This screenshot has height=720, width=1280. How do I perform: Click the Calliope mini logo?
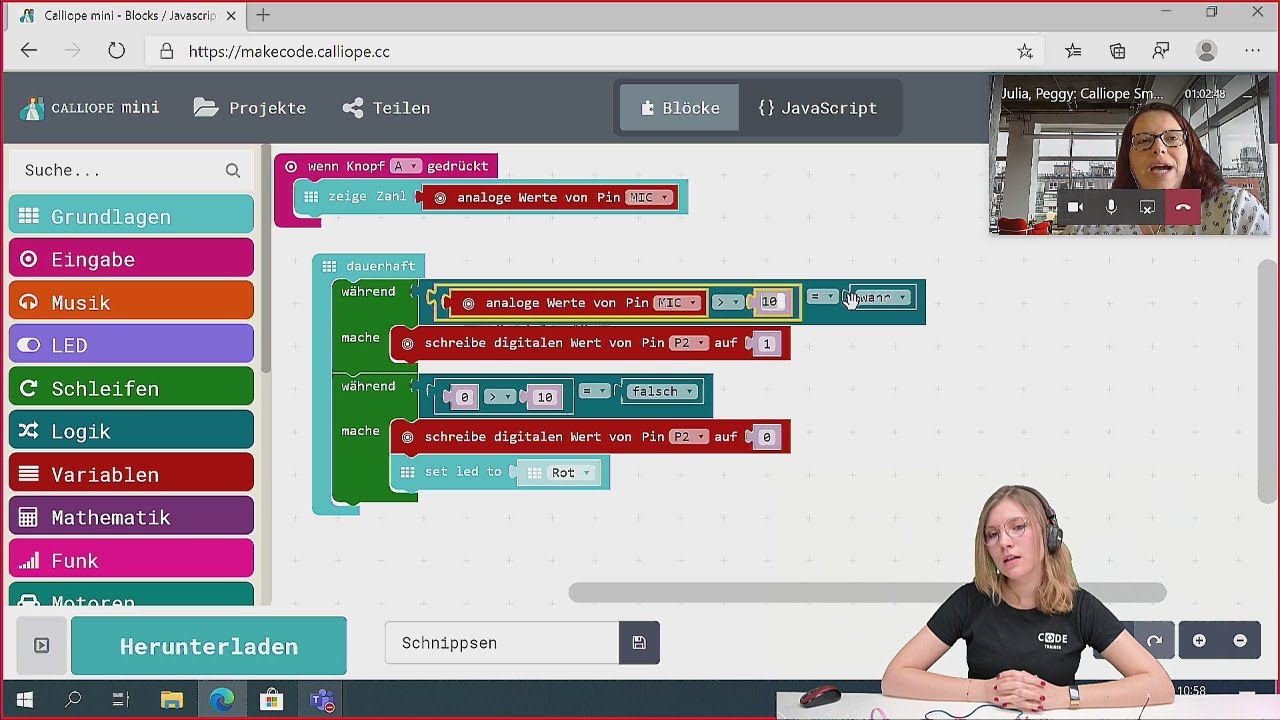pos(88,108)
